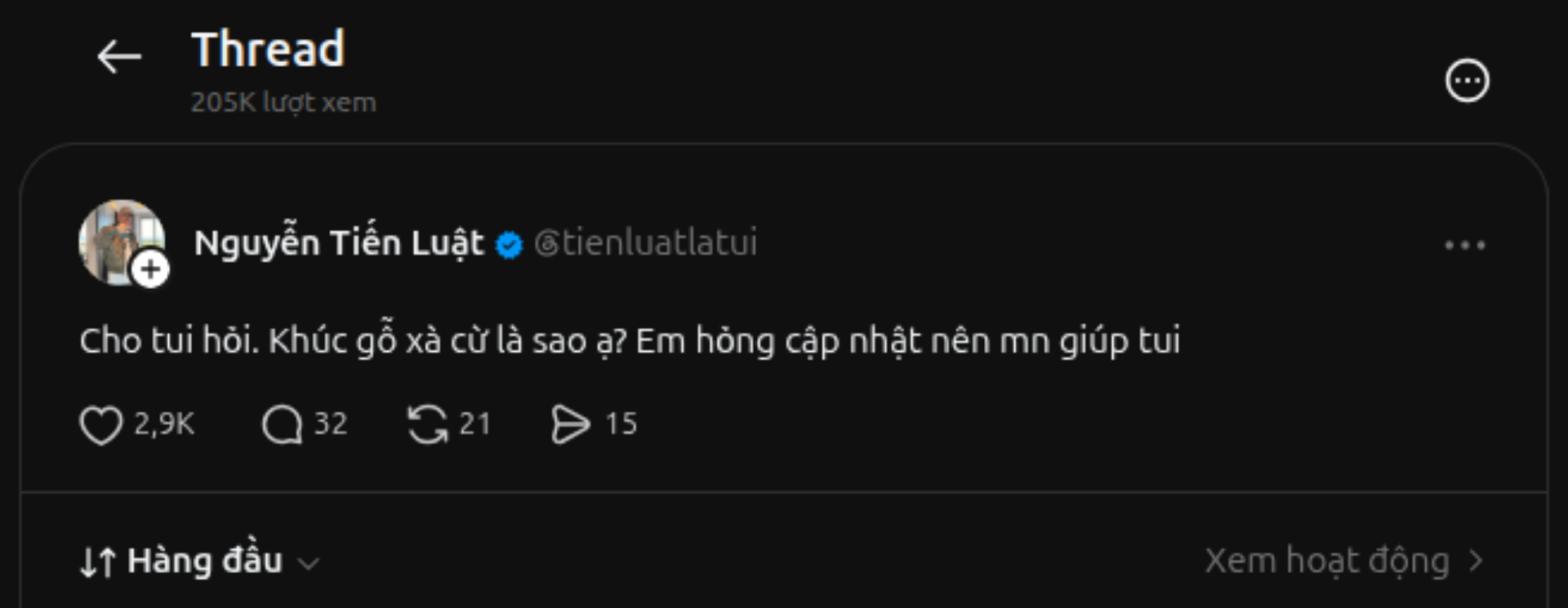The image size is (1568, 608).
Task: Like the post with the heart icon
Action: tap(100, 424)
